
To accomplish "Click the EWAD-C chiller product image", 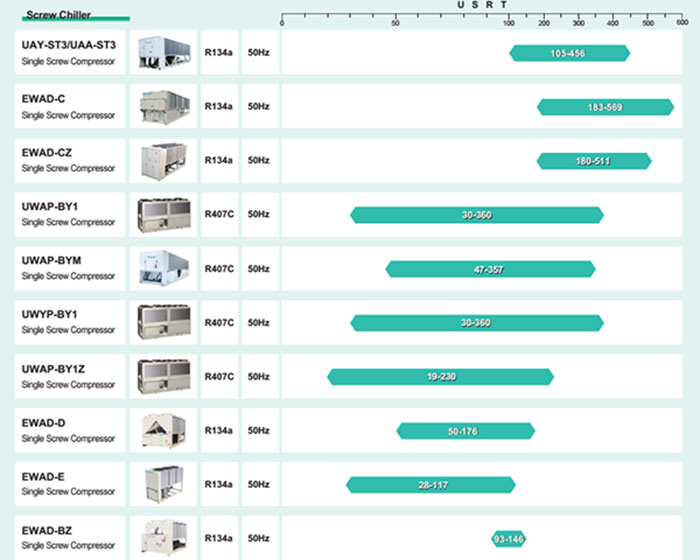I will pos(164,106).
